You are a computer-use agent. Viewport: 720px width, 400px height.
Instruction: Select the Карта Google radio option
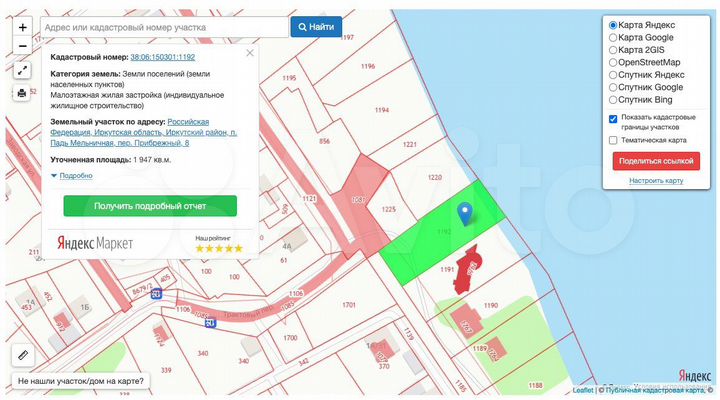click(613, 37)
